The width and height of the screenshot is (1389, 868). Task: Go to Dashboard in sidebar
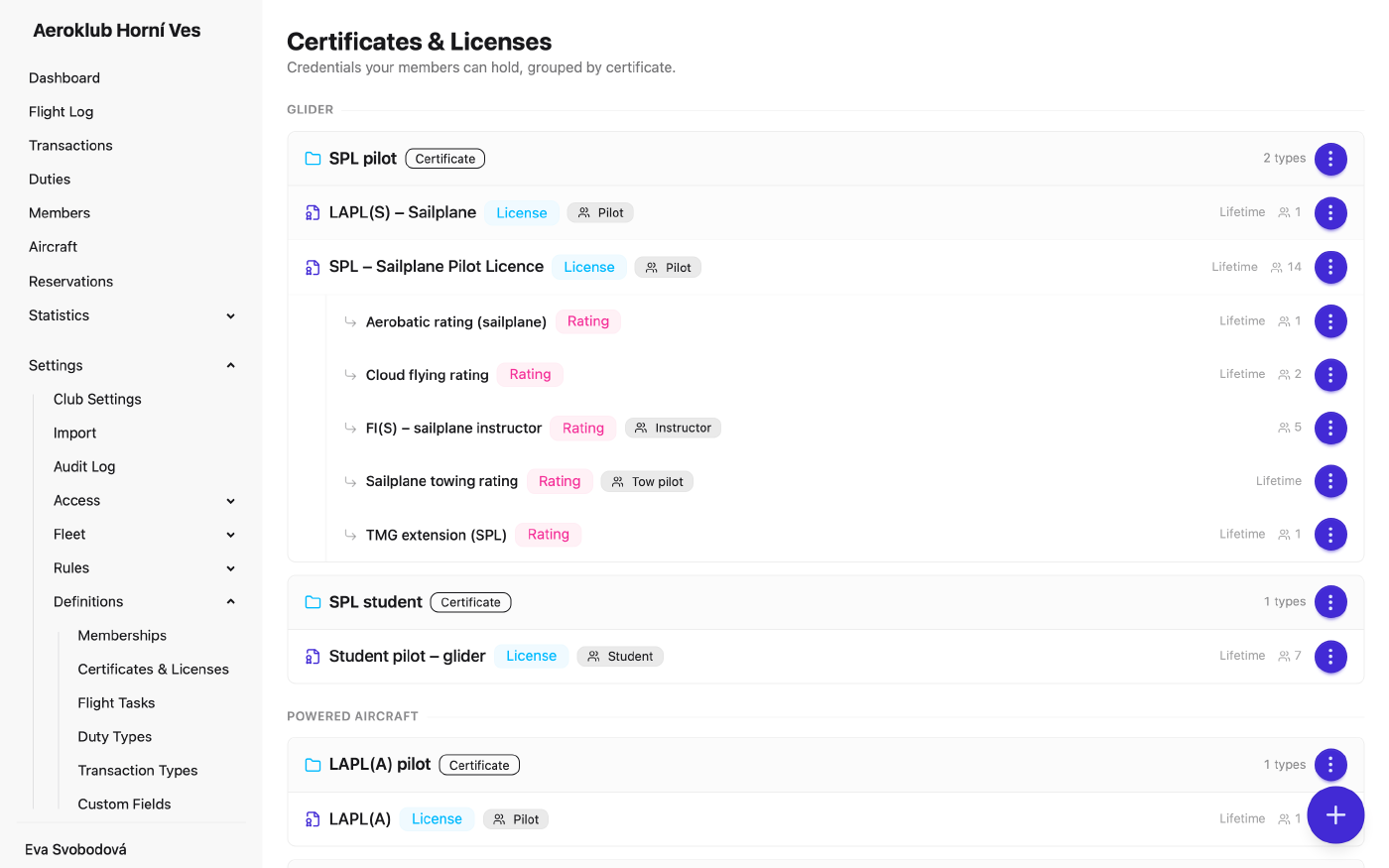[64, 78]
